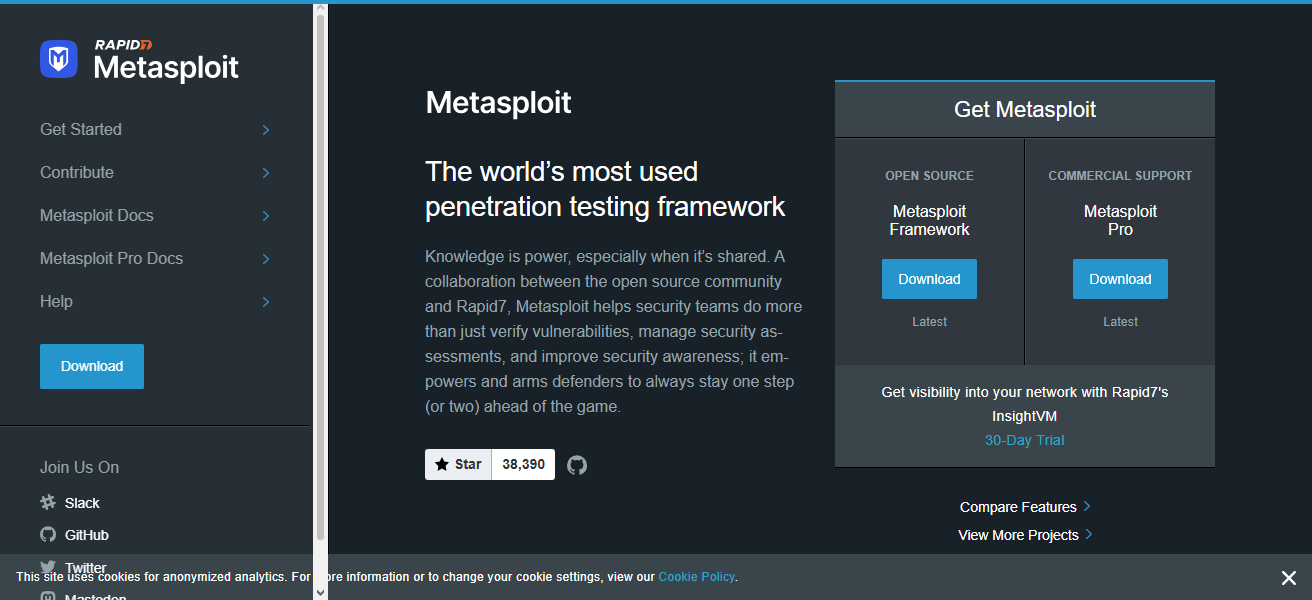Open the Get Started menu item
This screenshot has height=600, width=1312.
coord(81,129)
